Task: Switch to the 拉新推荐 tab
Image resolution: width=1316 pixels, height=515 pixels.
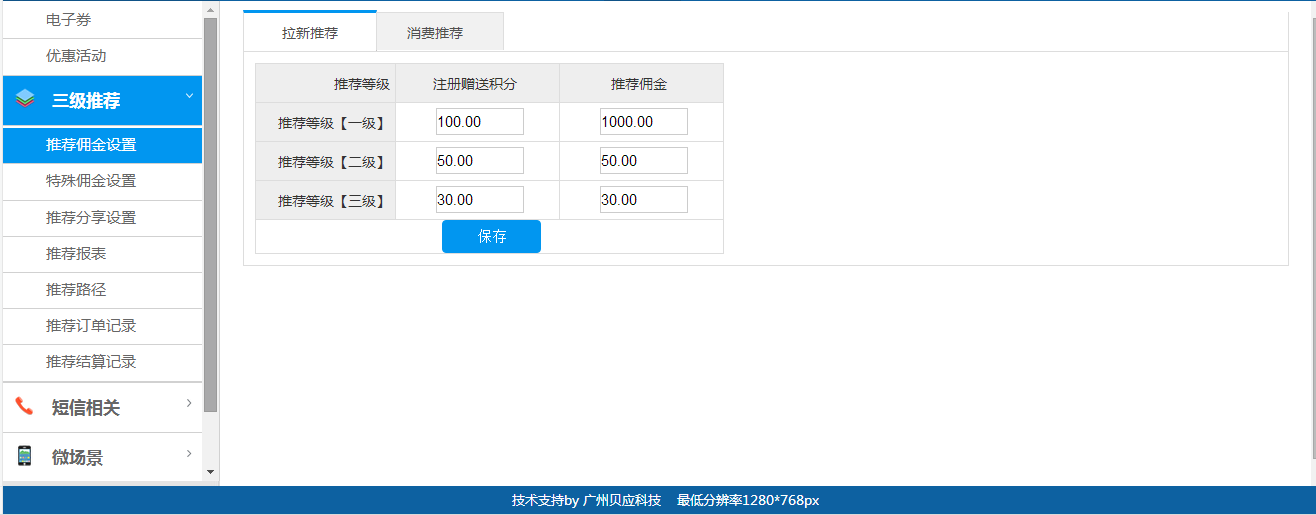Action: coord(310,32)
